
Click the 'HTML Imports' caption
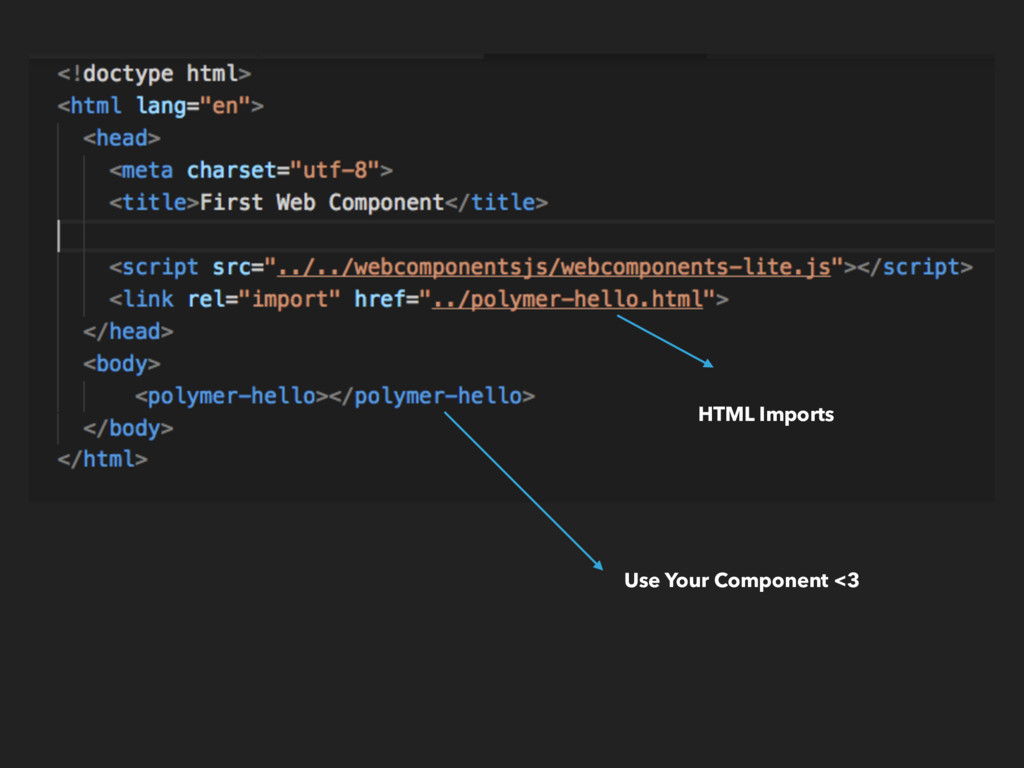coord(766,415)
